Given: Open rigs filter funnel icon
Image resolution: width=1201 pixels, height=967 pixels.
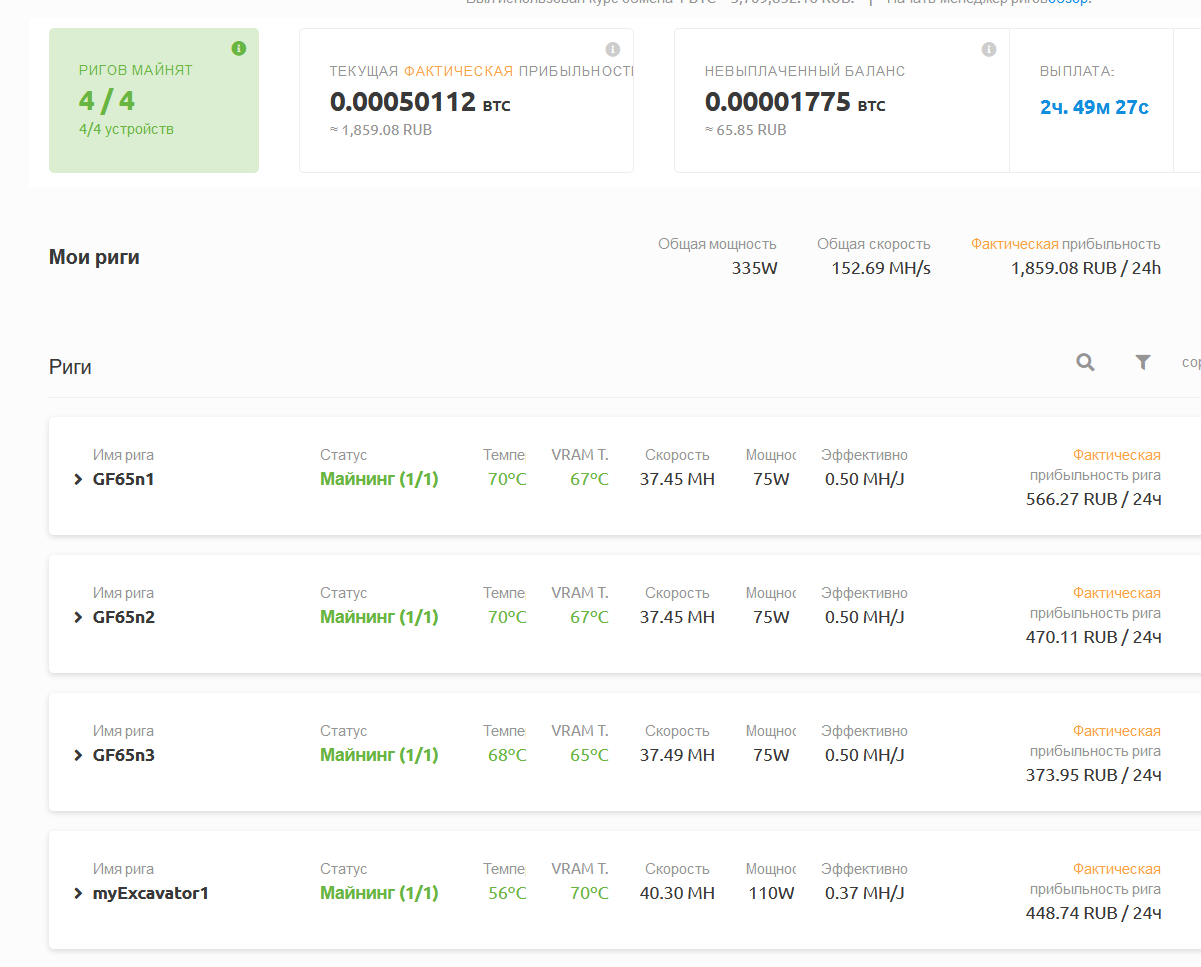Looking at the screenshot, I should click(x=1143, y=362).
